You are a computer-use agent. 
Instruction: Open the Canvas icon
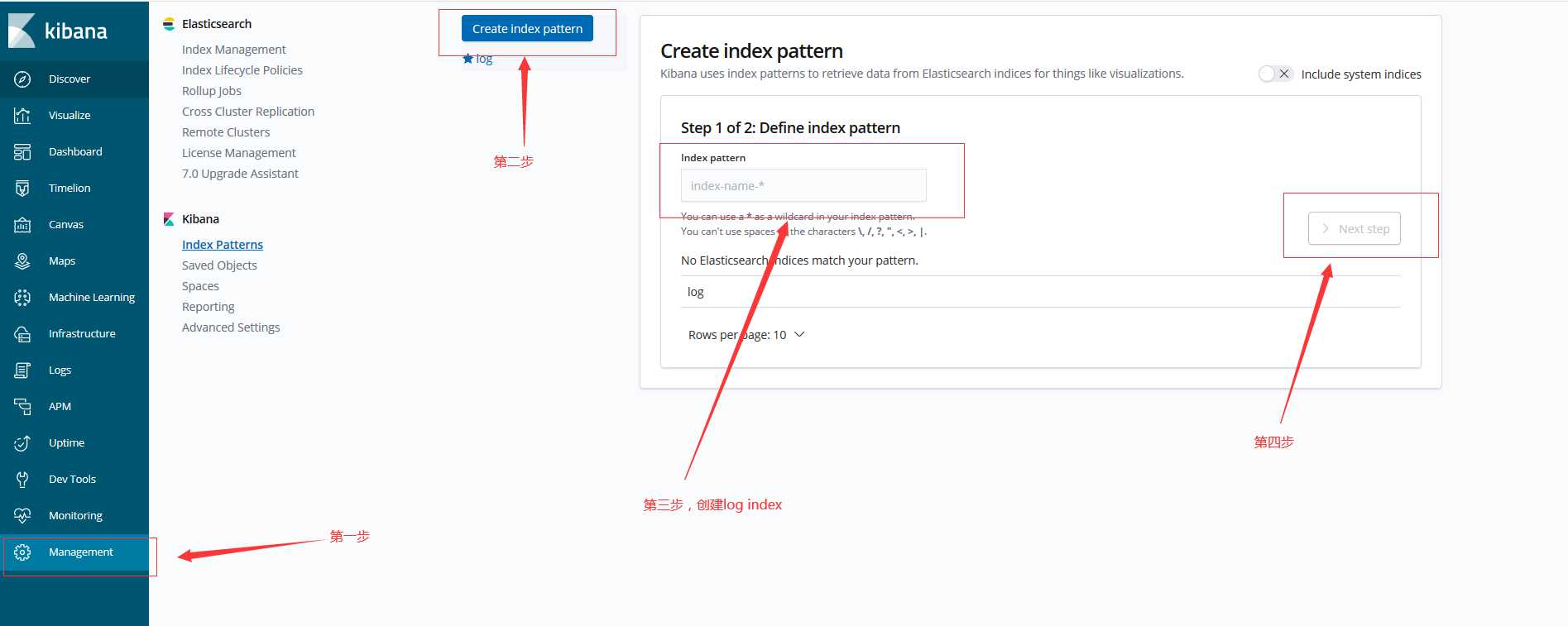[x=22, y=225]
